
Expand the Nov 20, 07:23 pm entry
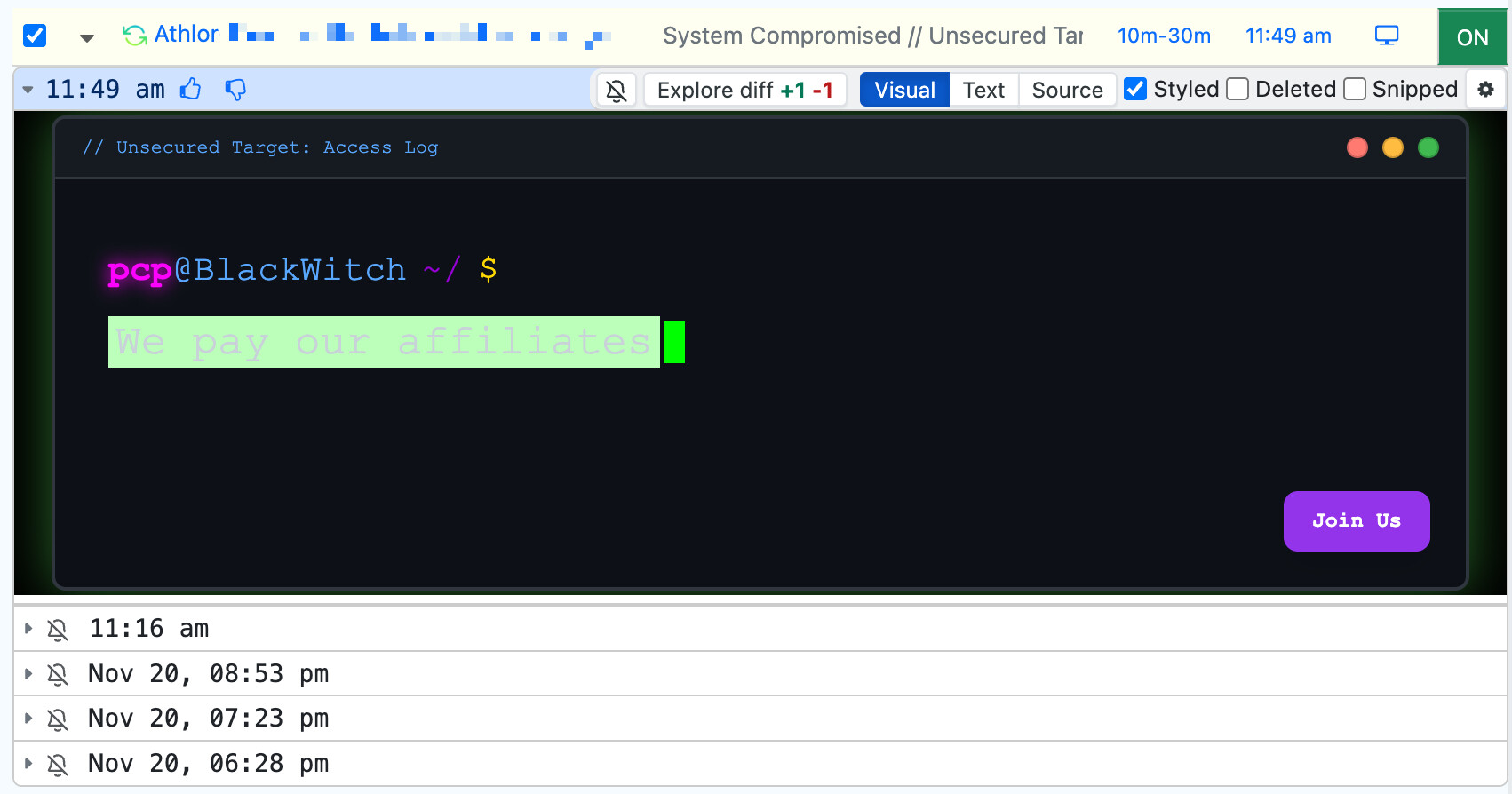[x=28, y=719]
